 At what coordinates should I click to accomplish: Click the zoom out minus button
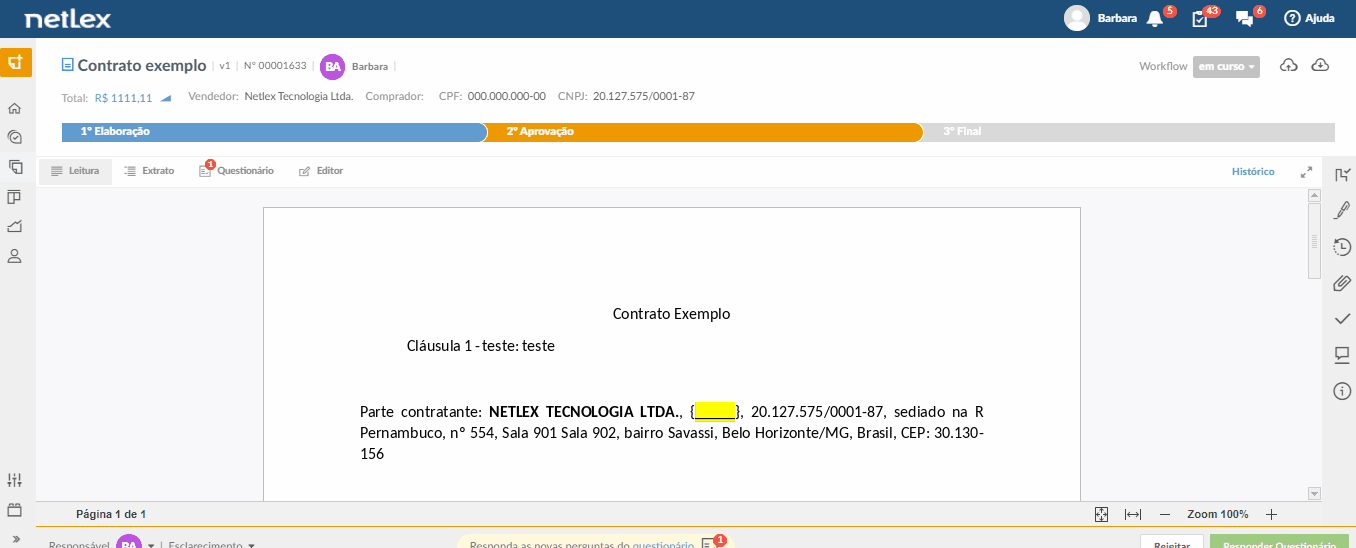1165,514
